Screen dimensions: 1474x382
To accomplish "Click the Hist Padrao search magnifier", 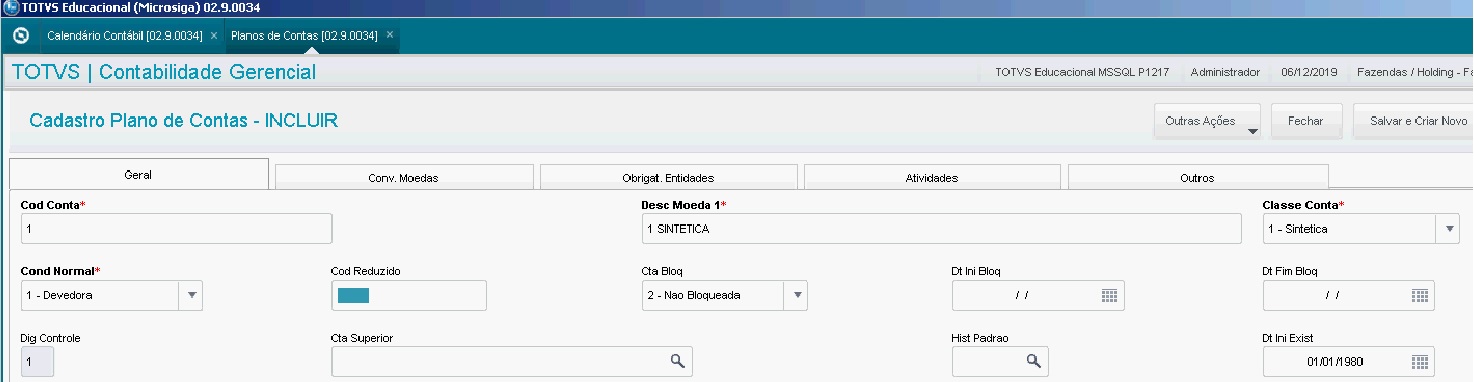I will pos(1033,361).
